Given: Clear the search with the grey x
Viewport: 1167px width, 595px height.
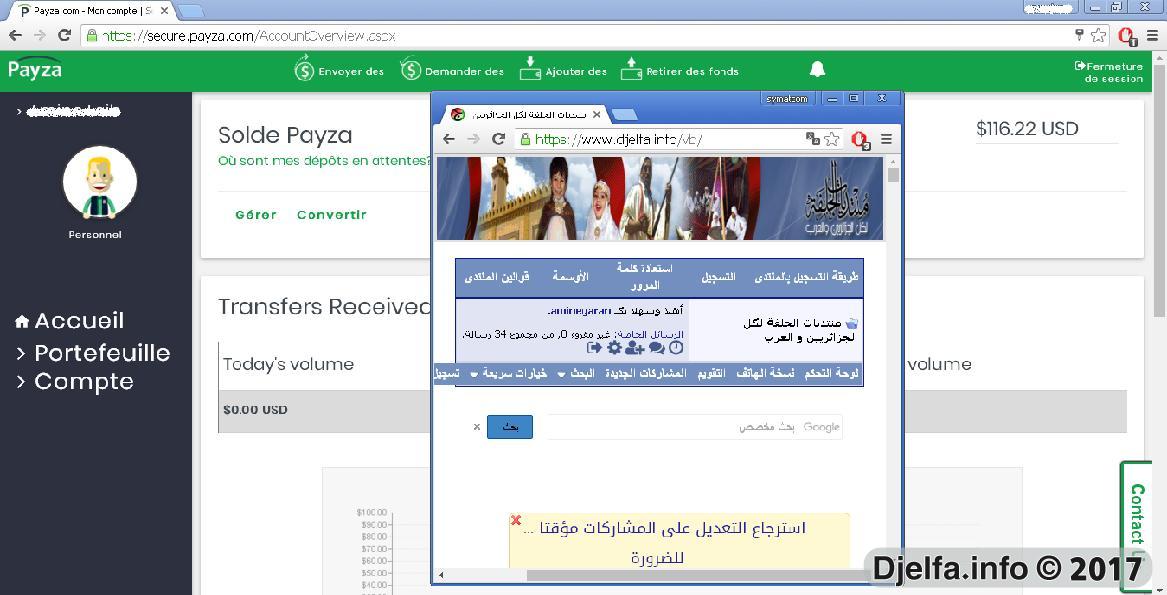Looking at the screenshot, I should coord(477,427).
